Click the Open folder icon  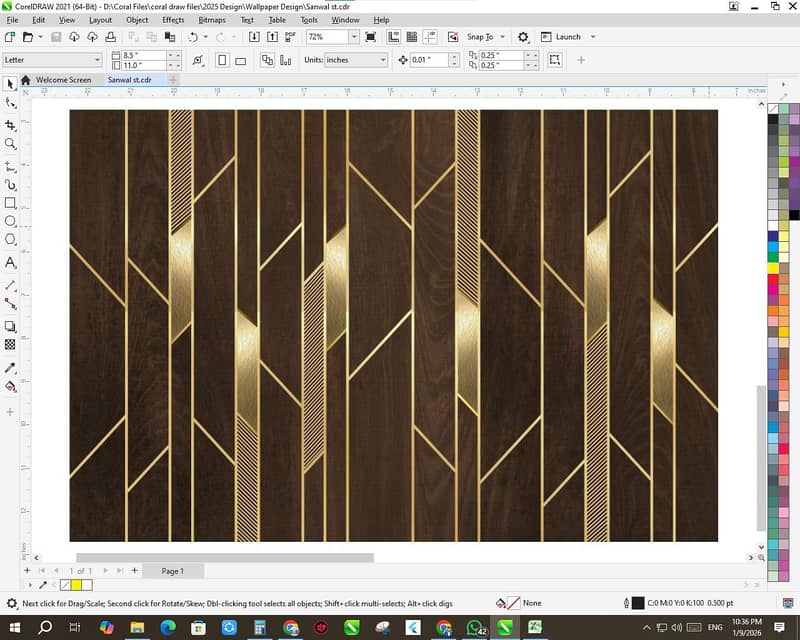pos(28,37)
